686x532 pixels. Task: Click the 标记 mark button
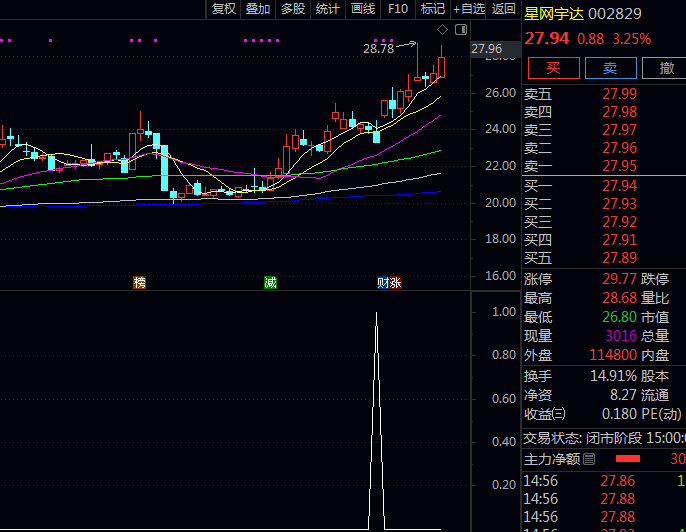pyautogui.click(x=433, y=9)
